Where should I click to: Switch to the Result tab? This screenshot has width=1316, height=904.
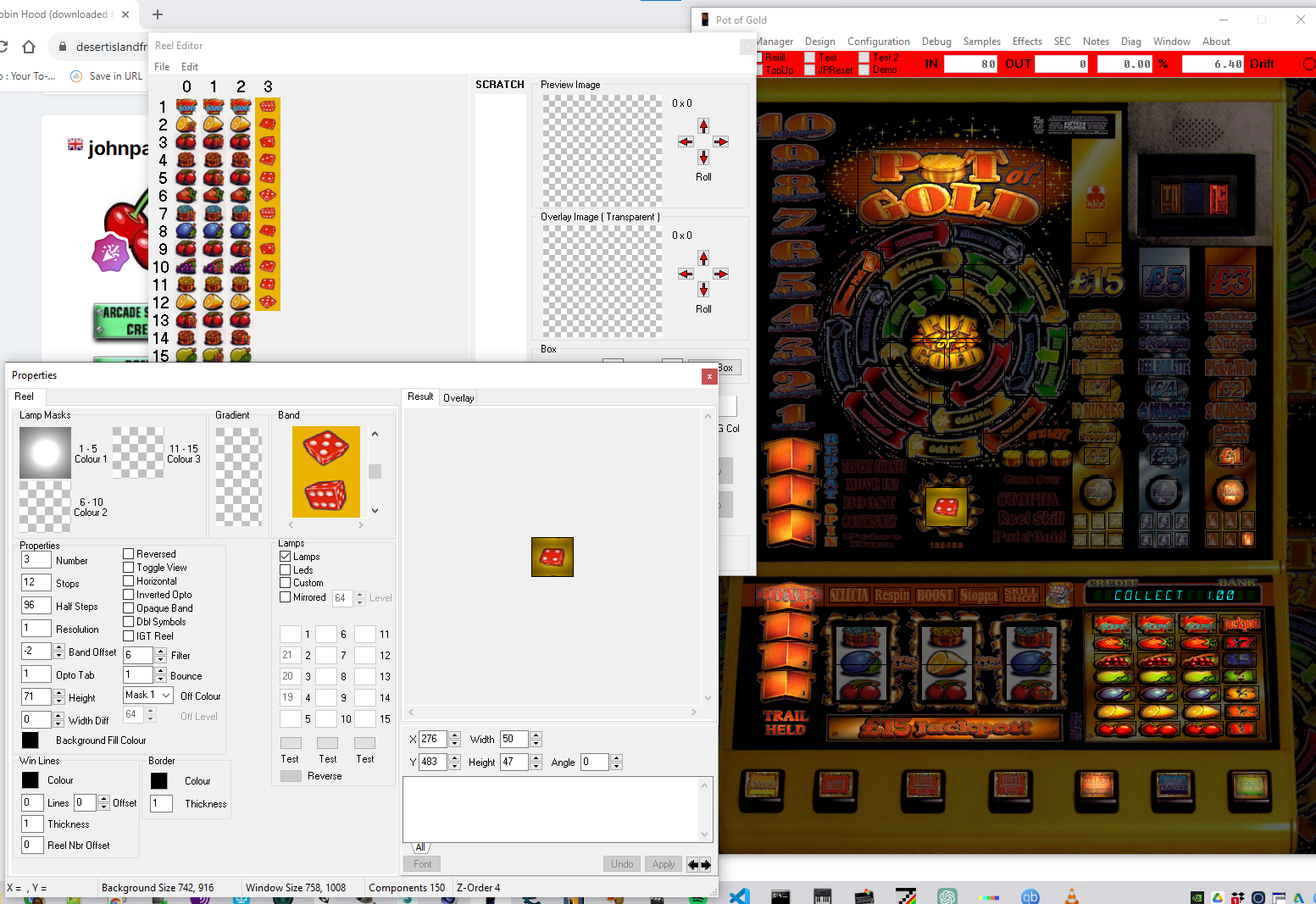tap(420, 397)
